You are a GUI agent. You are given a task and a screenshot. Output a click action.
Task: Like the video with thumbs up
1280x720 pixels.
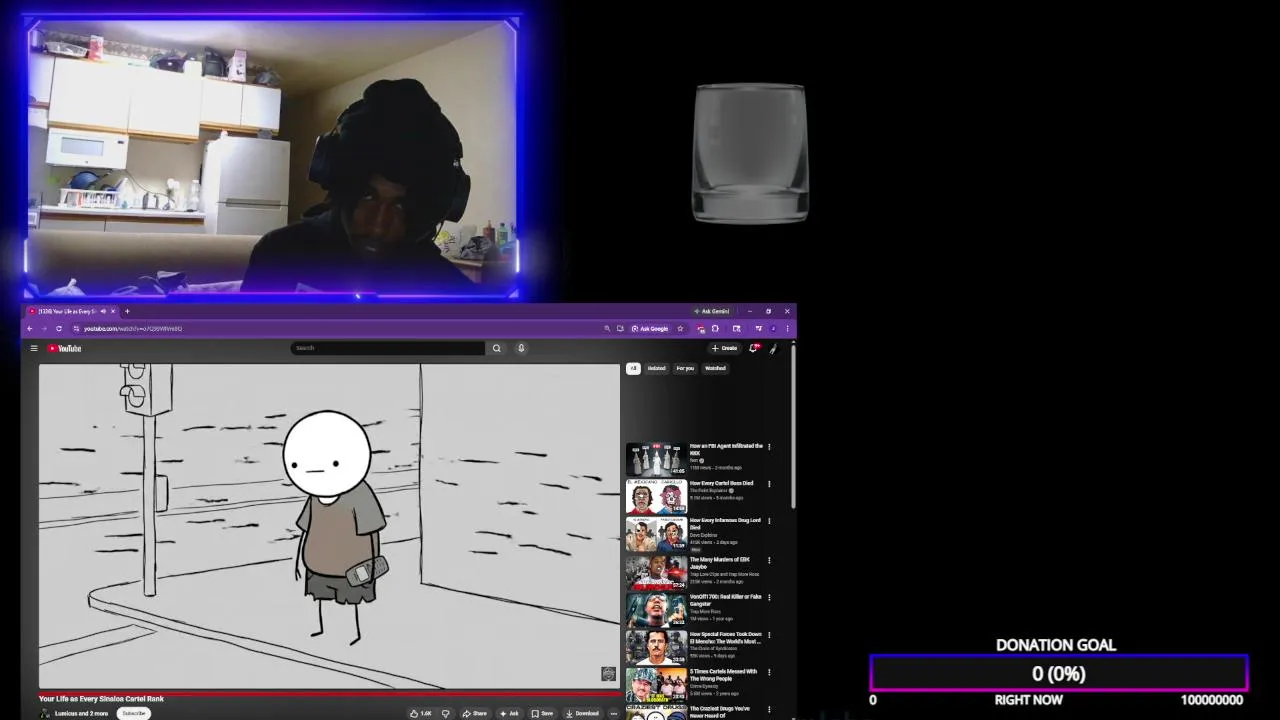pos(421,713)
